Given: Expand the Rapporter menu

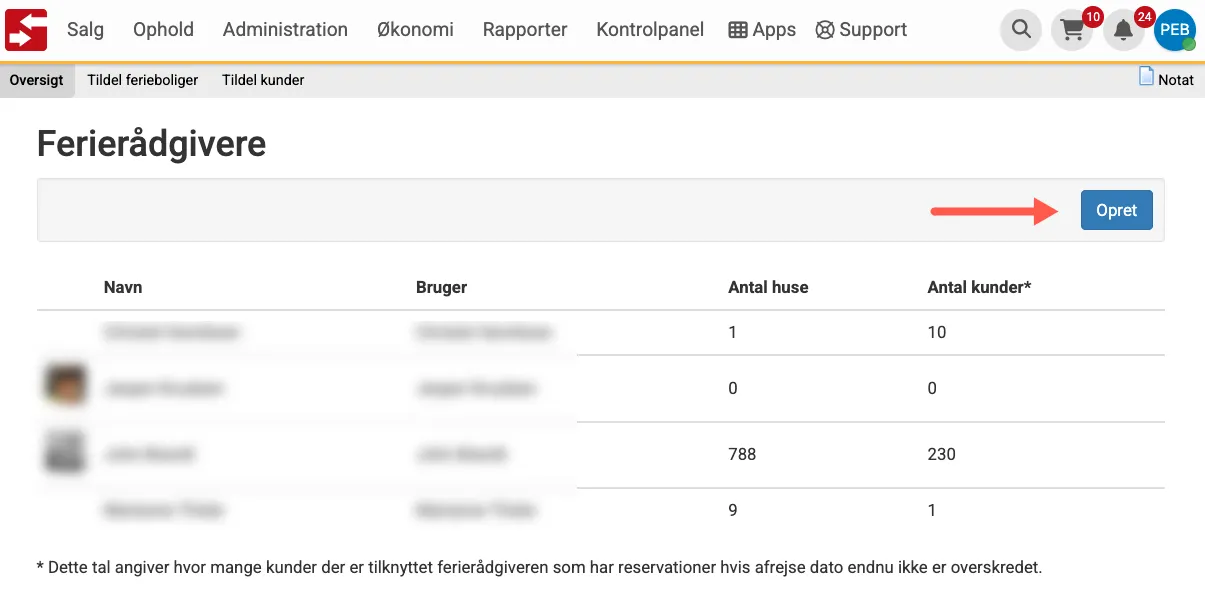Looking at the screenshot, I should 525,30.
